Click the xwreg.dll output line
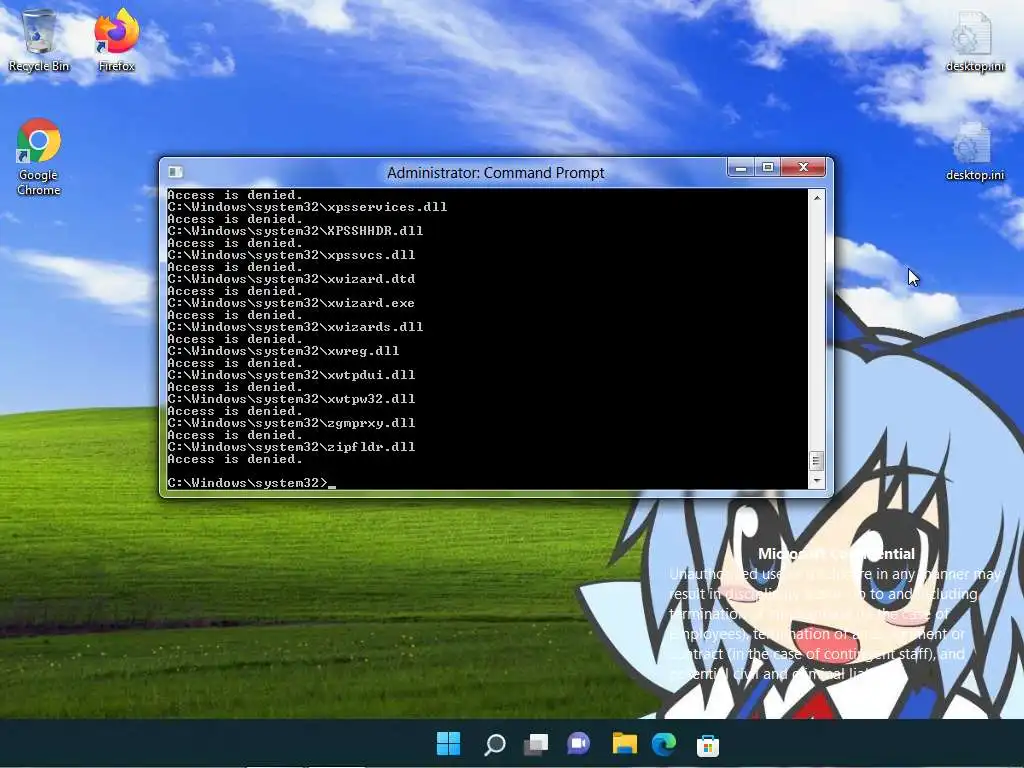 click(283, 351)
